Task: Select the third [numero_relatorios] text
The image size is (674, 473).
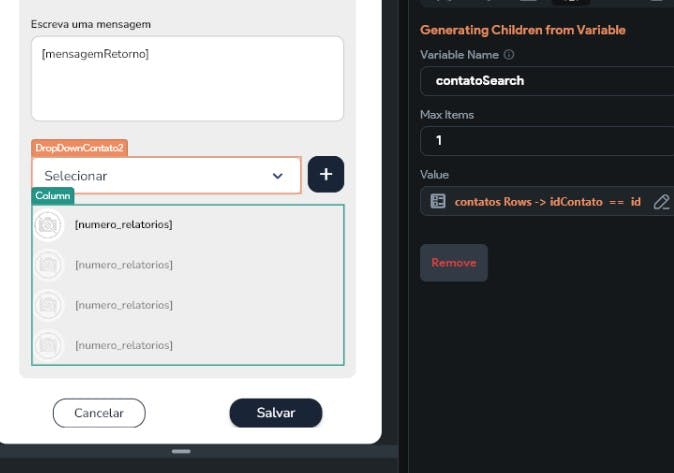Action: 123,305
